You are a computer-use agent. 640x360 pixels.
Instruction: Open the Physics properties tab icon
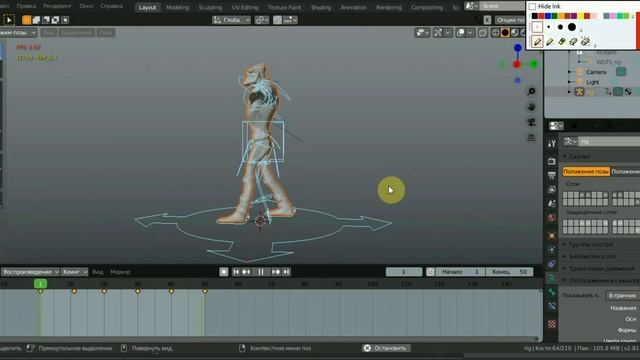[552, 250]
